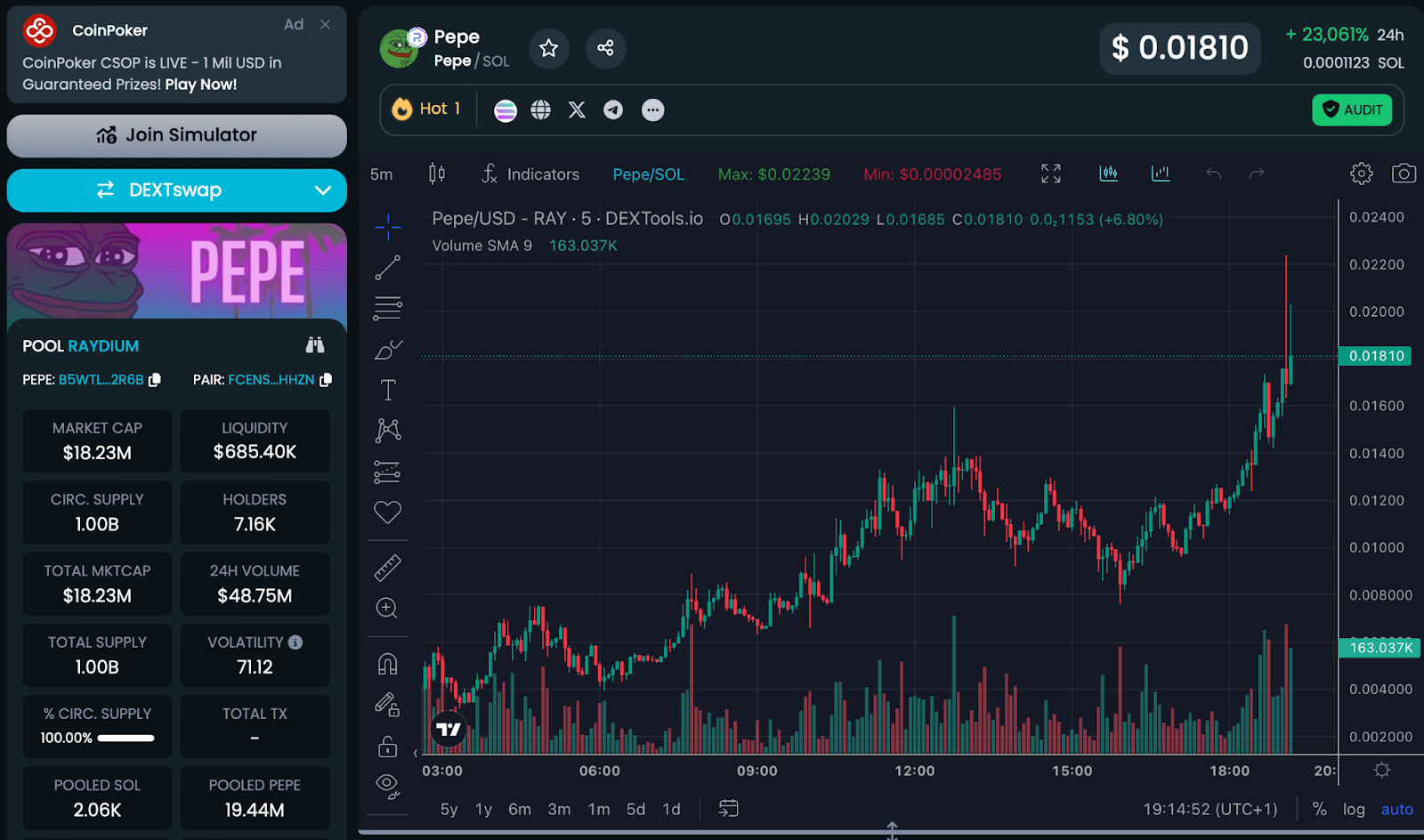Open the 5m timeframe selector

(381, 174)
